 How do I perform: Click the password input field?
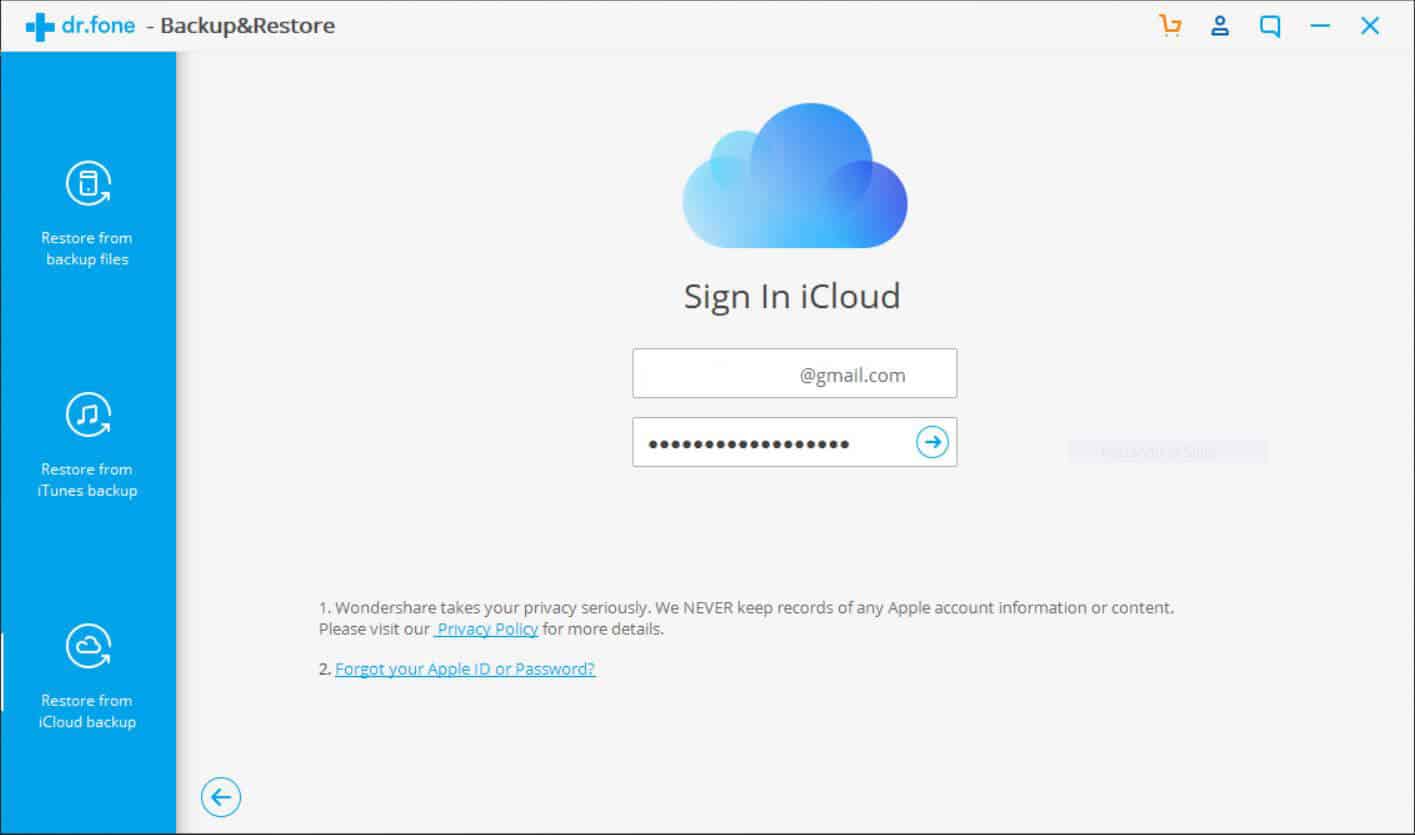pos(795,442)
